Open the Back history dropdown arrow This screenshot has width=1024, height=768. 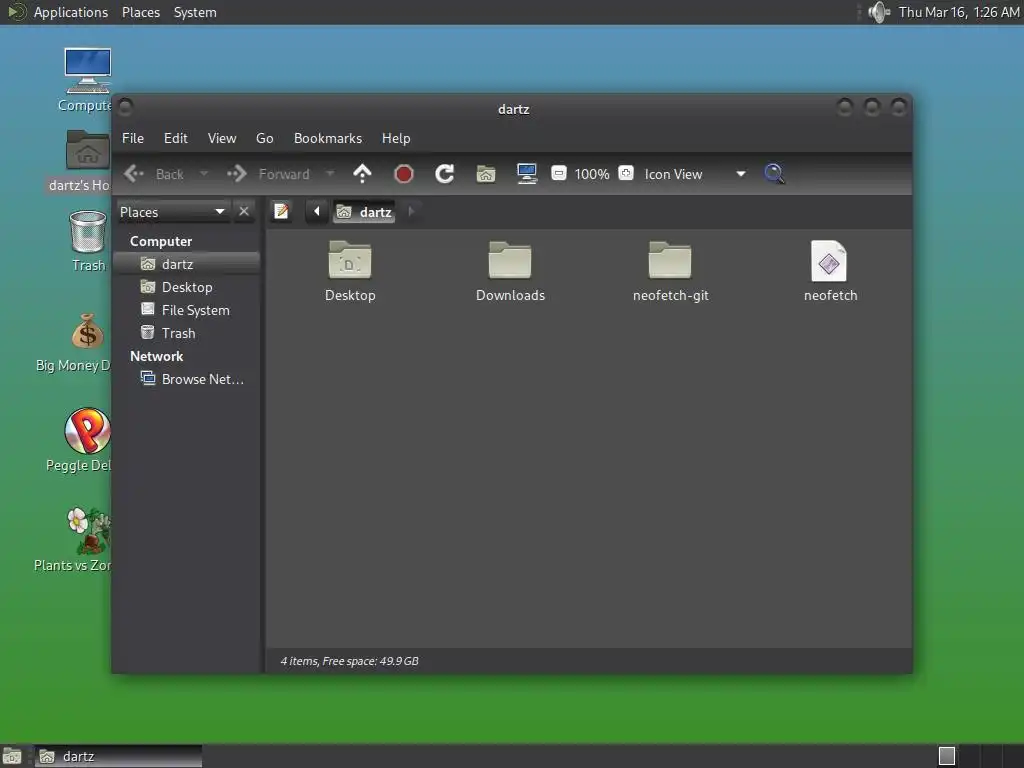[x=204, y=174]
